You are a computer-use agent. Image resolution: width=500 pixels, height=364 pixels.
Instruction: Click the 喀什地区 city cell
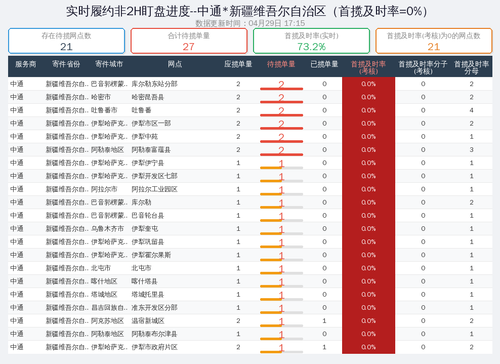(104, 281)
